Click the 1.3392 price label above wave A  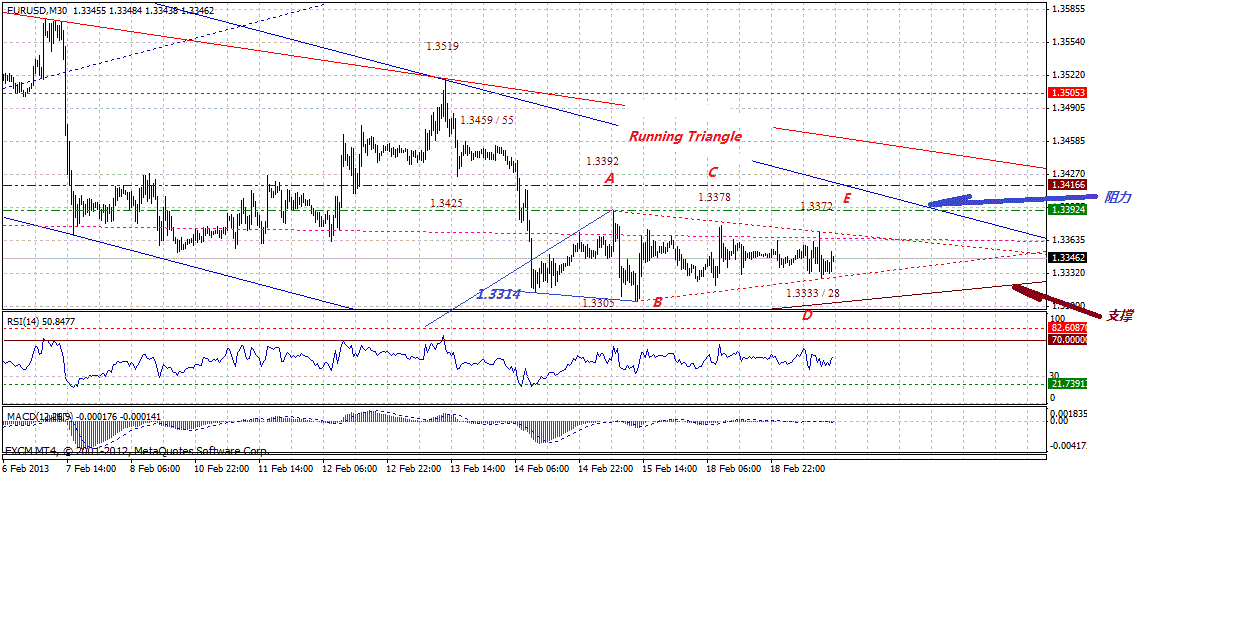click(602, 161)
